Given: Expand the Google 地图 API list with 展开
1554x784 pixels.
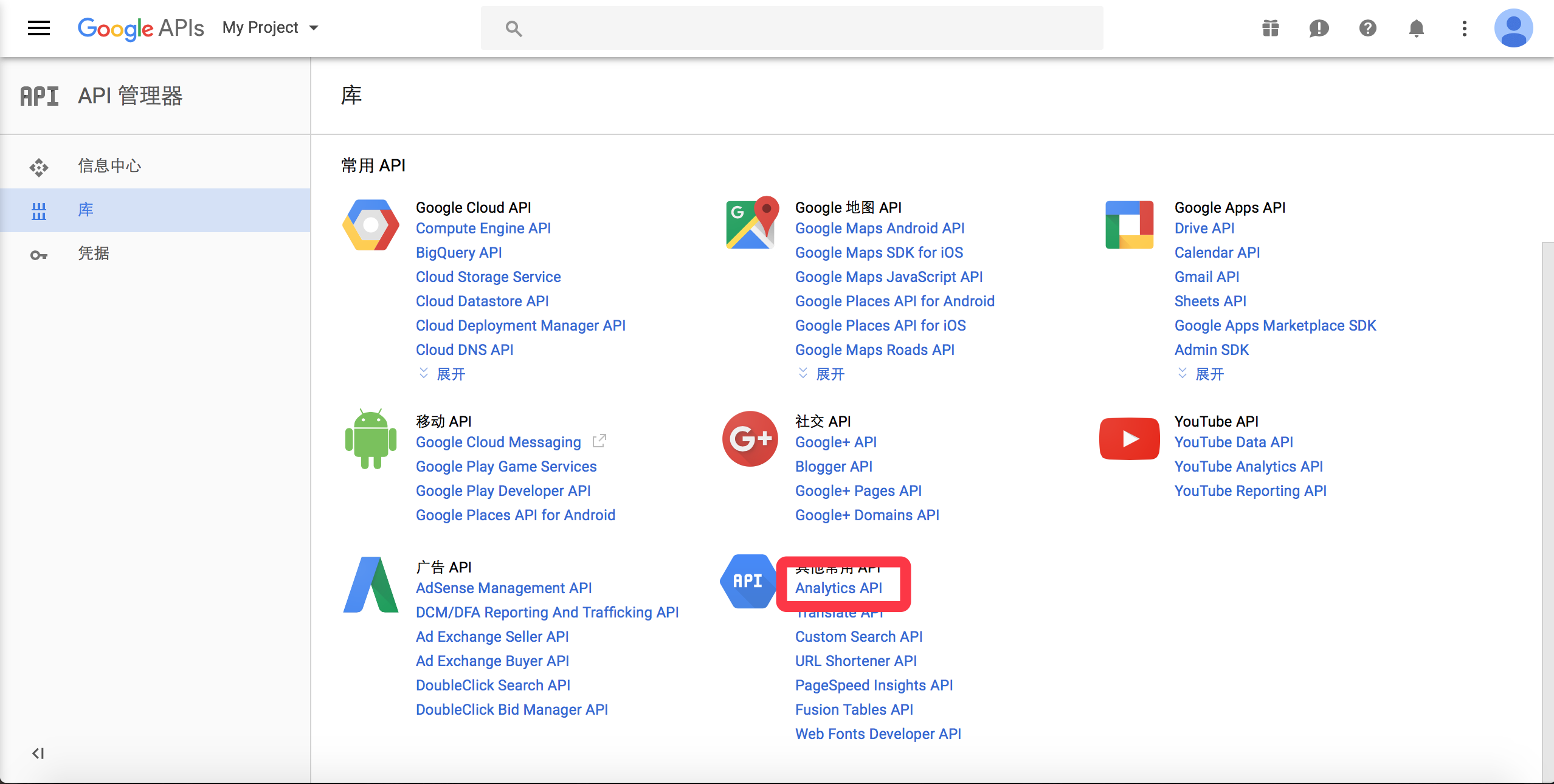Looking at the screenshot, I should (822, 374).
